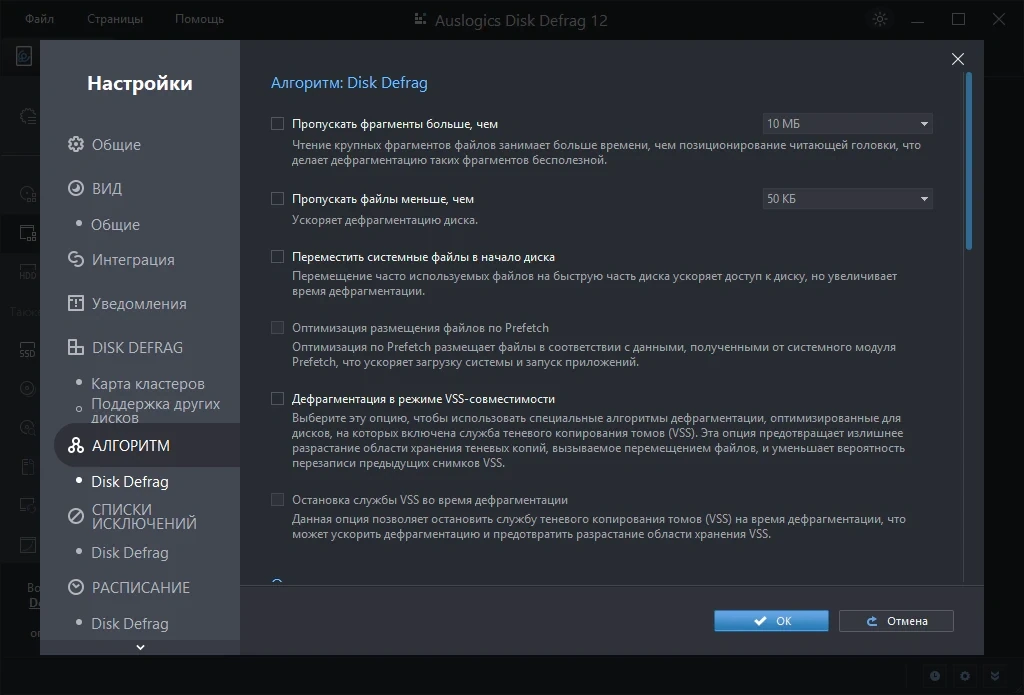The width and height of the screenshot is (1024, 695).
Task: Confirm settings with the OK button
Action: (771, 621)
